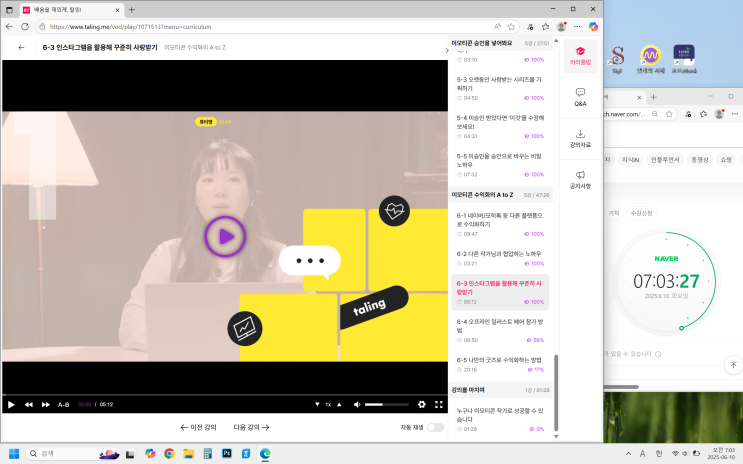This screenshot has width=743, height=464.
Task: Open the browser profile avatar
Action: coord(562,27)
